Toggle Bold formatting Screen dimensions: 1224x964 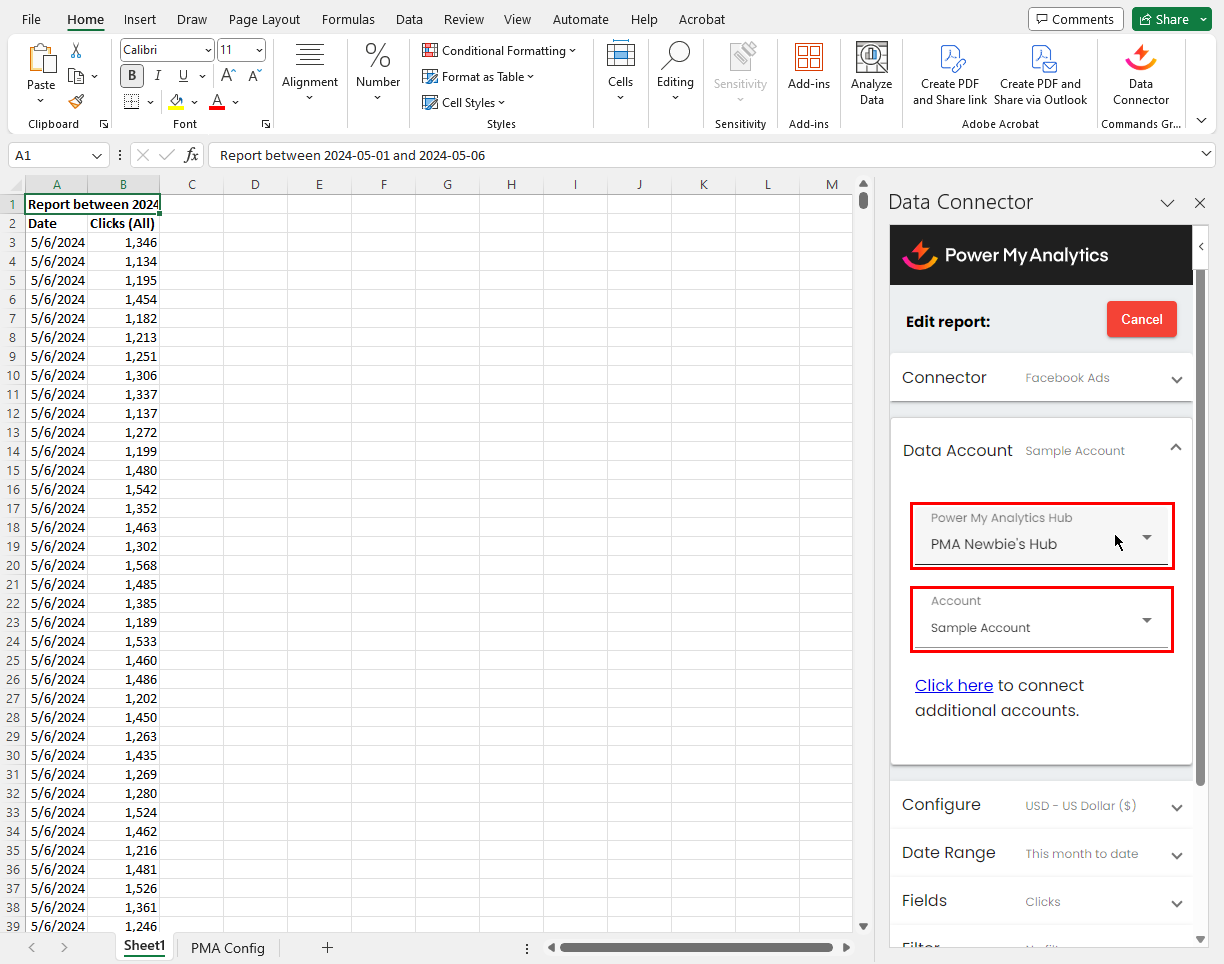pyautogui.click(x=132, y=76)
